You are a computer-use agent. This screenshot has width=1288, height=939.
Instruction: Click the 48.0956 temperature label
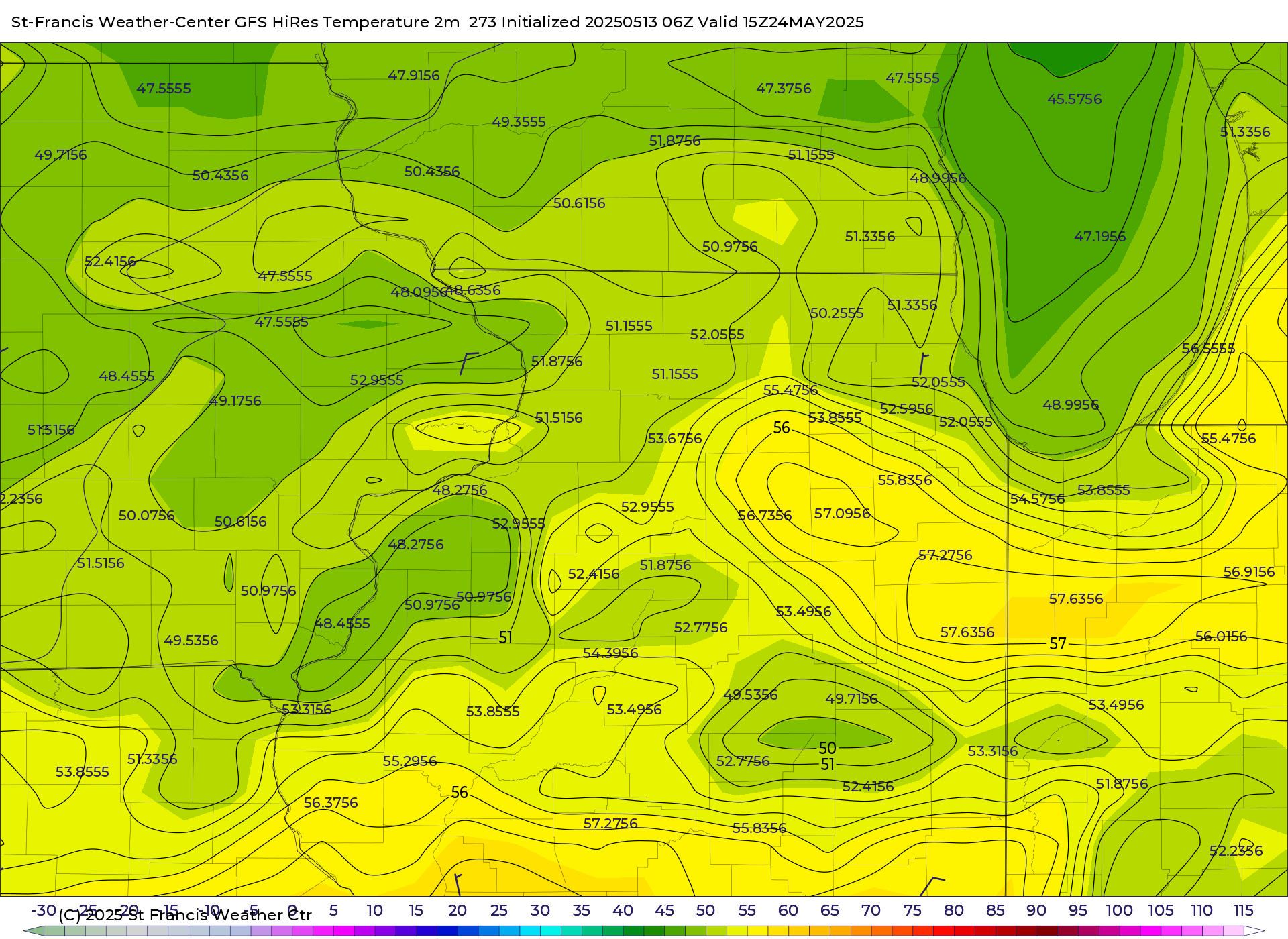tap(418, 292)
